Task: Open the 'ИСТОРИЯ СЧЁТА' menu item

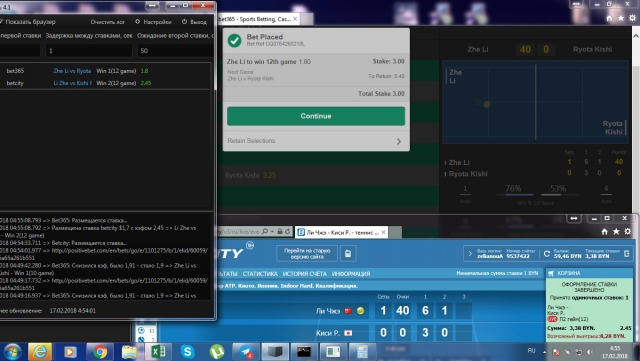Action: [304, 274]
